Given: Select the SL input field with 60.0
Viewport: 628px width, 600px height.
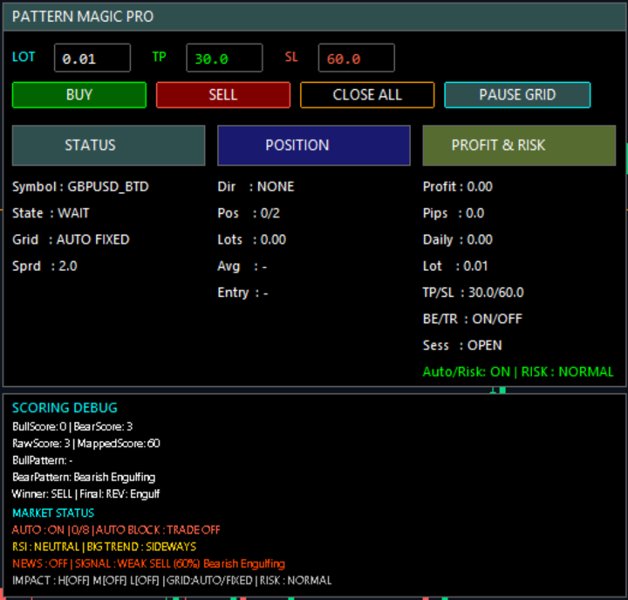Looking at the screenshot, I should (356, 58).
